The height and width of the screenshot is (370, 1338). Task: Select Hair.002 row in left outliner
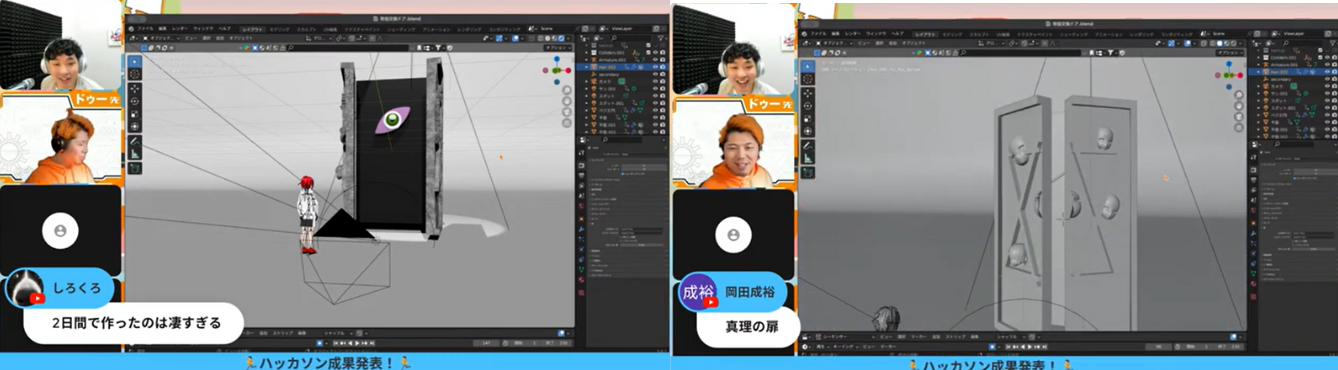click(x=621, y=67)
